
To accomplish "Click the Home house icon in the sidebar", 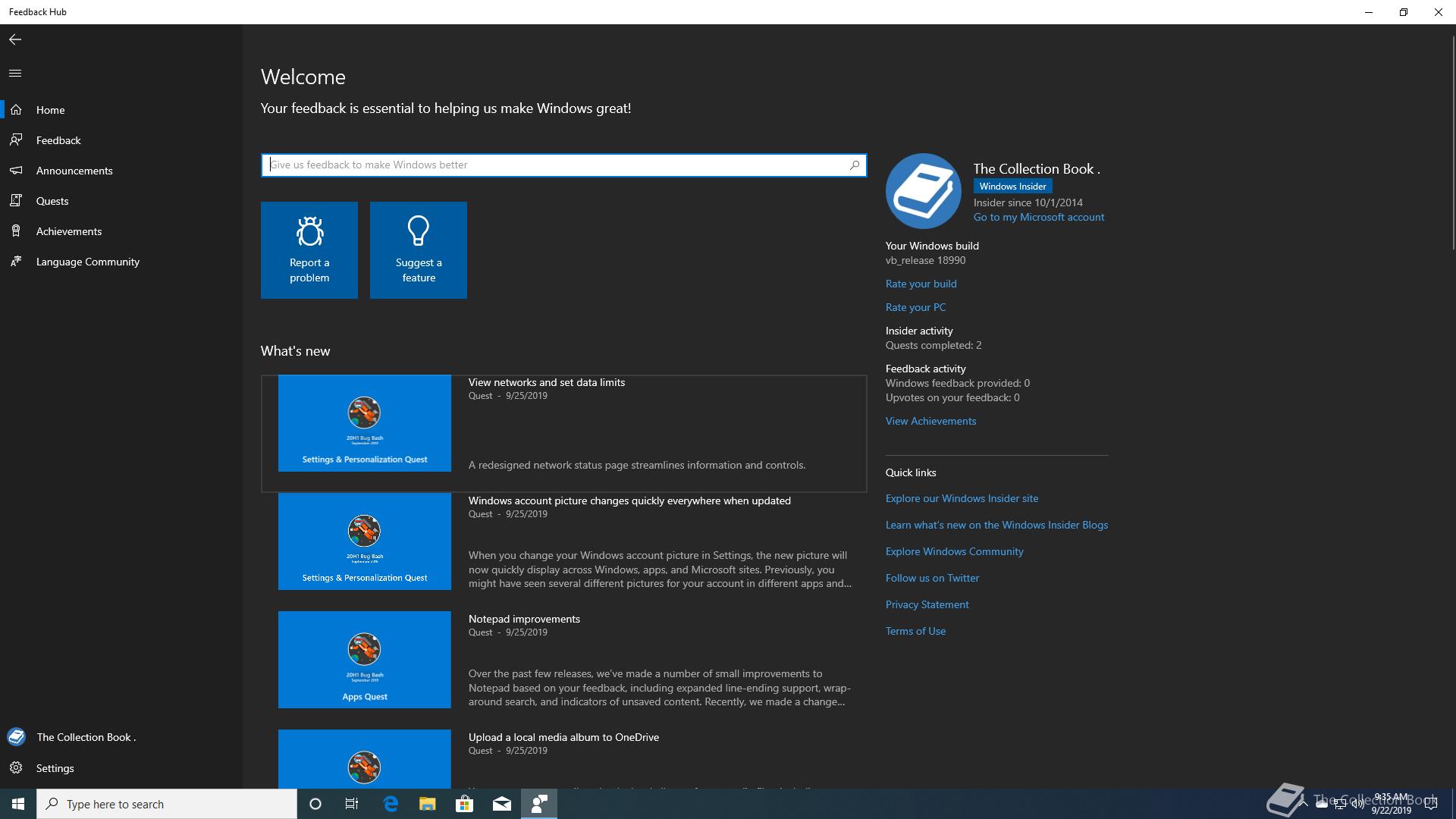I will [16, 110].
